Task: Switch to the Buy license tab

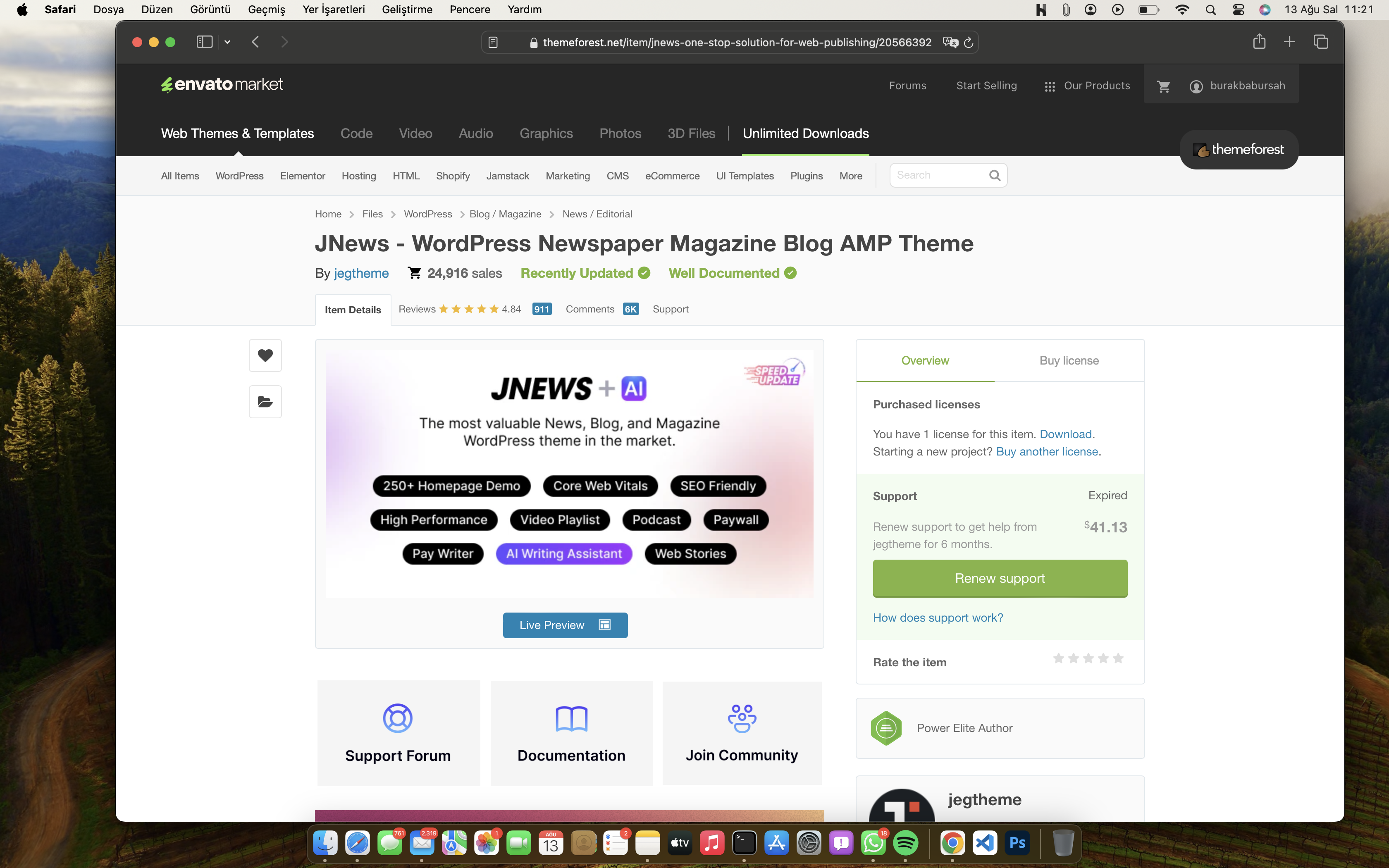Action: pos(1069,360)
